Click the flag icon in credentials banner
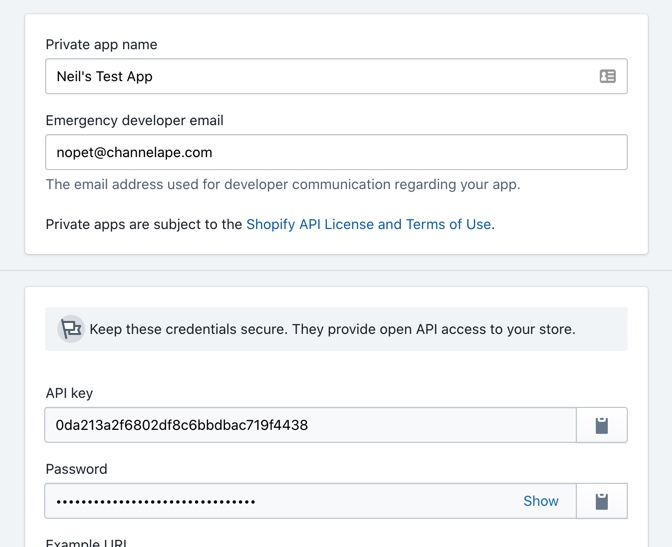The image size is (672, 547). coord(71,329)
